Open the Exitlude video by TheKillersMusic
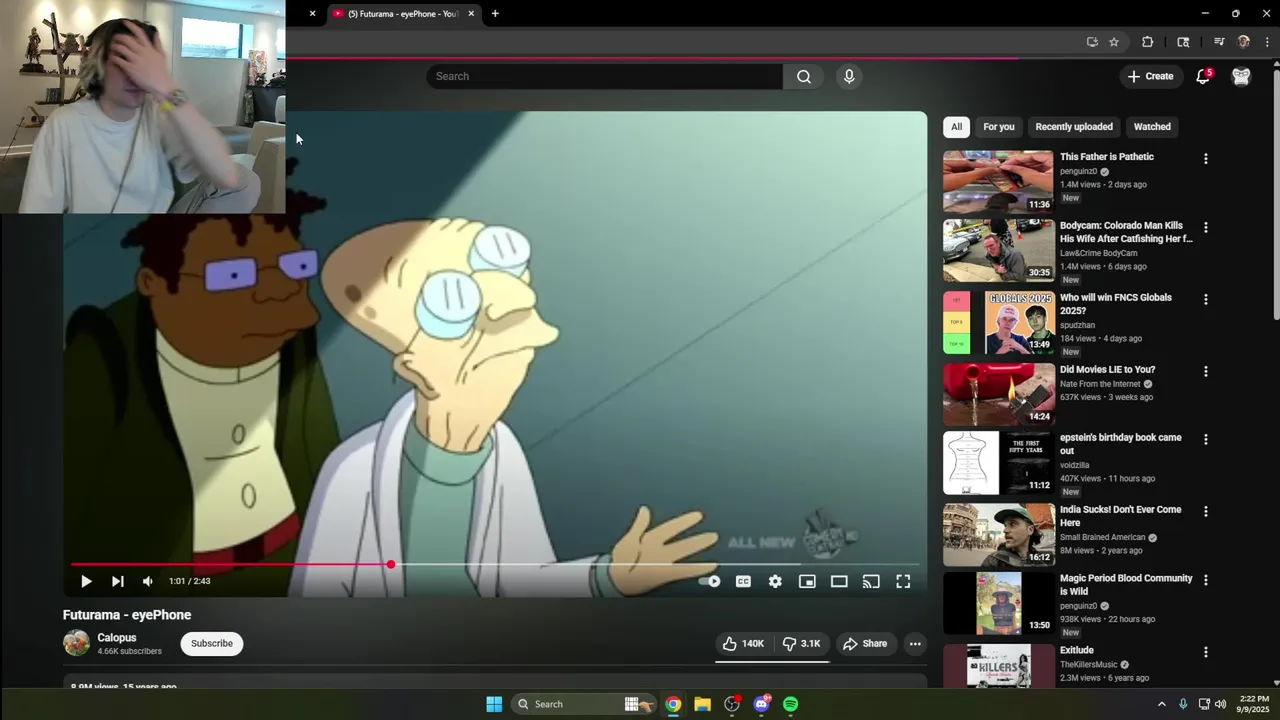 [1076, 650]
